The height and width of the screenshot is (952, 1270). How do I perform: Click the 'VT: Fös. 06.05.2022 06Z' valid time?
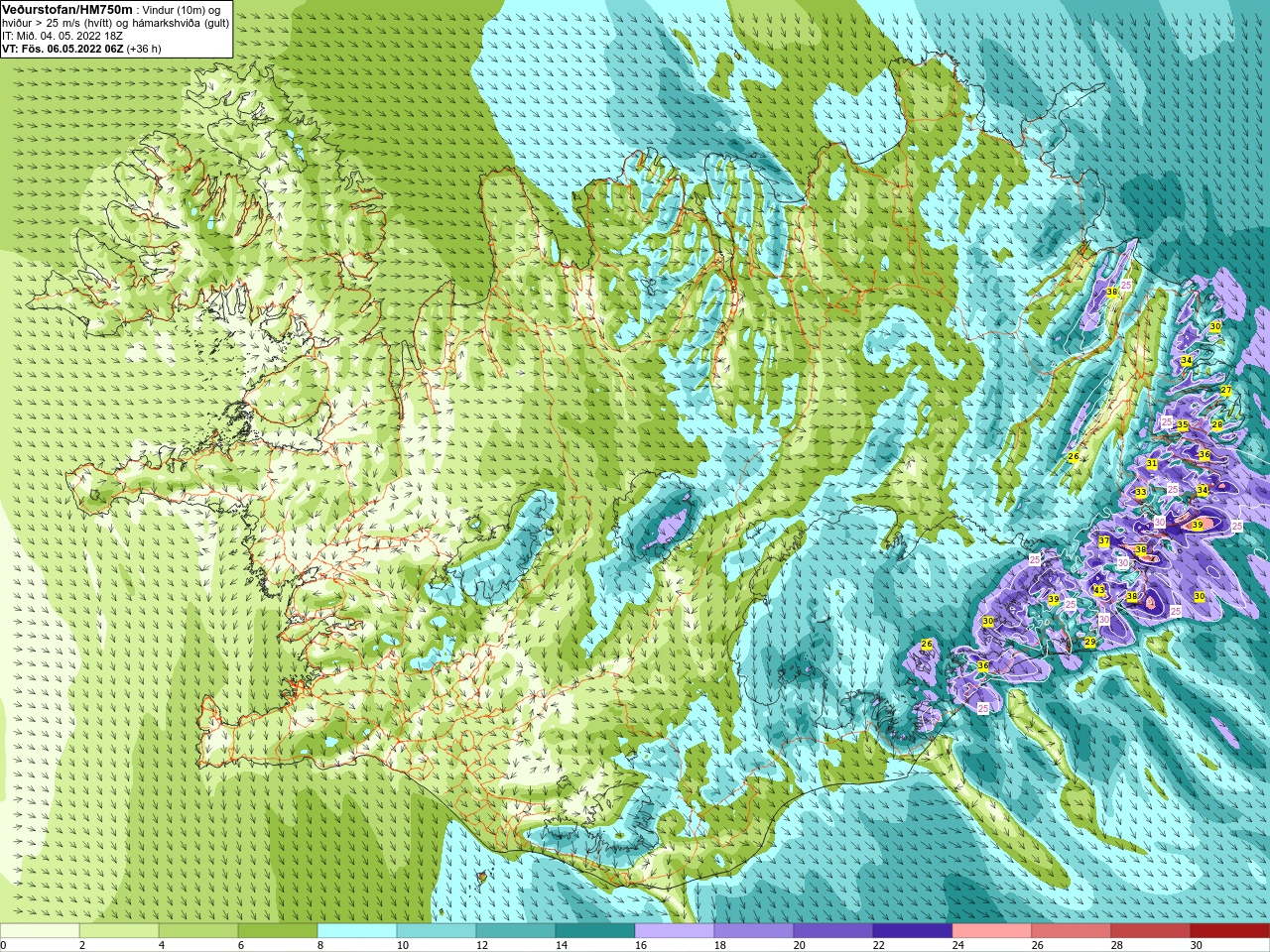pyautogui.click(x=63, y=49)
